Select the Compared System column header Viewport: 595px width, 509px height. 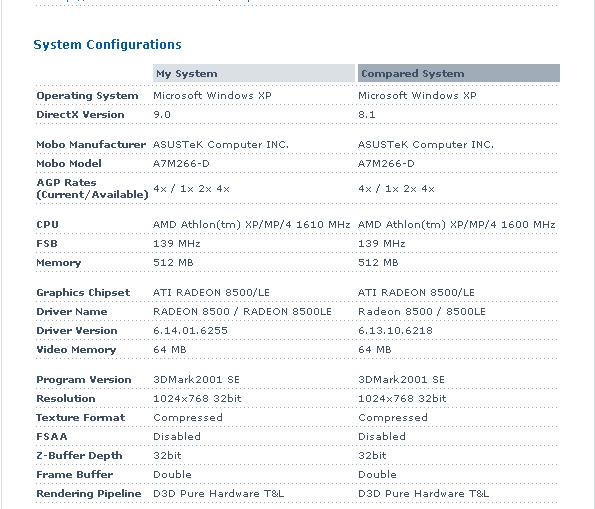pos(459,73)
